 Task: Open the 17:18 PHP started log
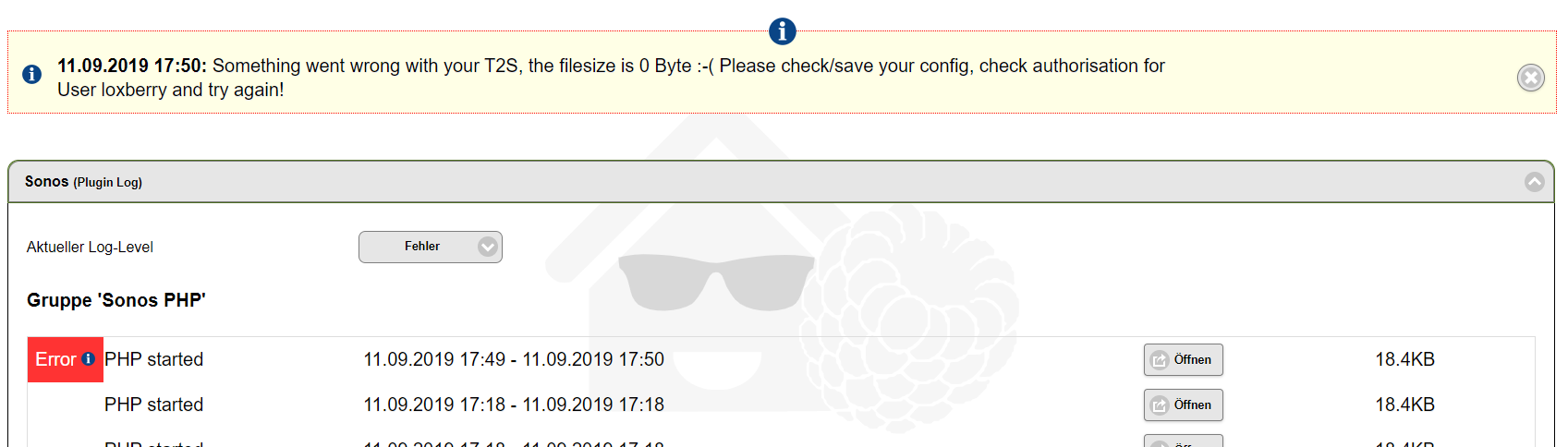pos(1183,405)
